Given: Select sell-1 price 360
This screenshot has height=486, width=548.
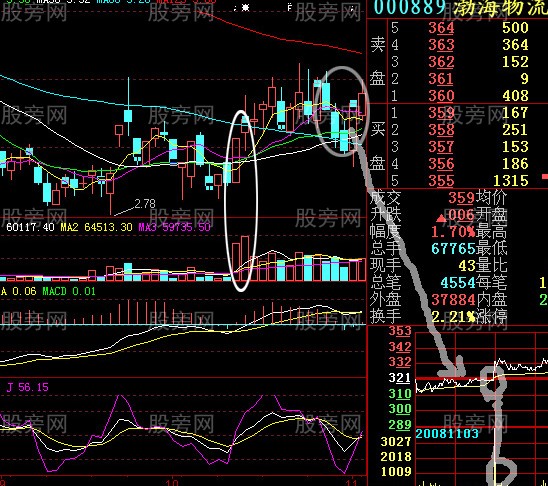Looking at the screenshot, I should [x=441, y=96].
